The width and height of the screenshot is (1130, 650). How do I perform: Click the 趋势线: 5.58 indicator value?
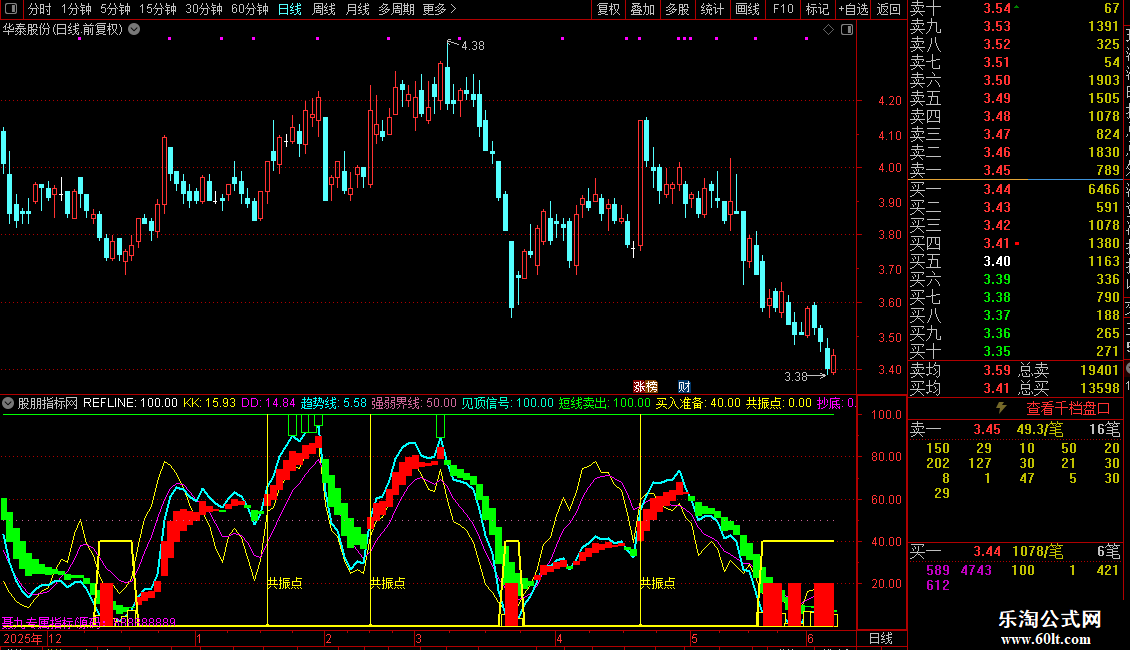(333, 403)
